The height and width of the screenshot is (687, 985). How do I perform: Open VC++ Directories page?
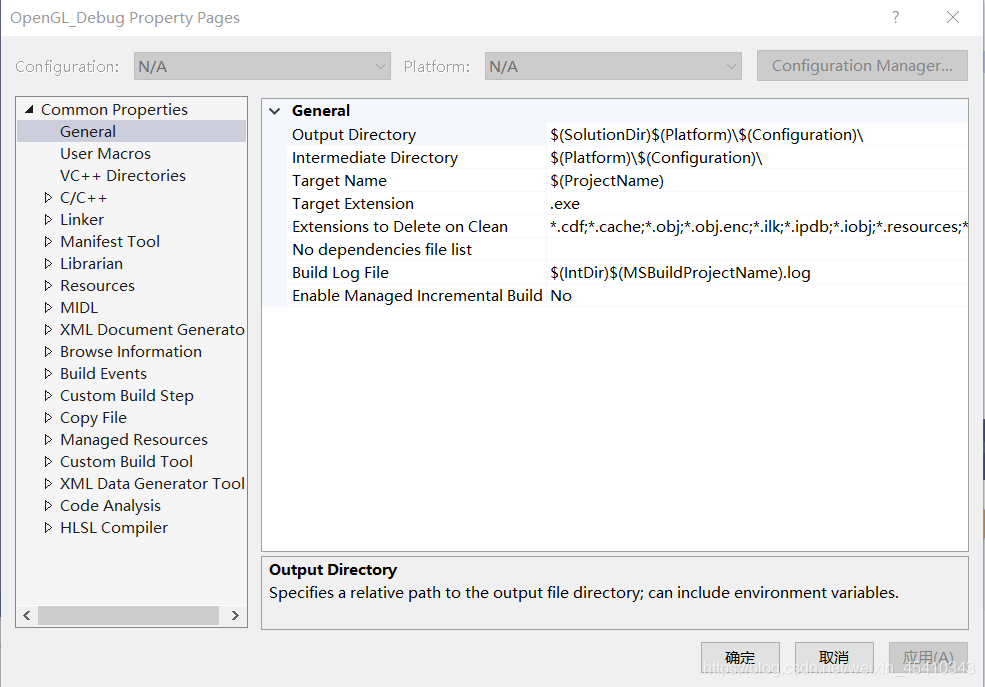122,175
